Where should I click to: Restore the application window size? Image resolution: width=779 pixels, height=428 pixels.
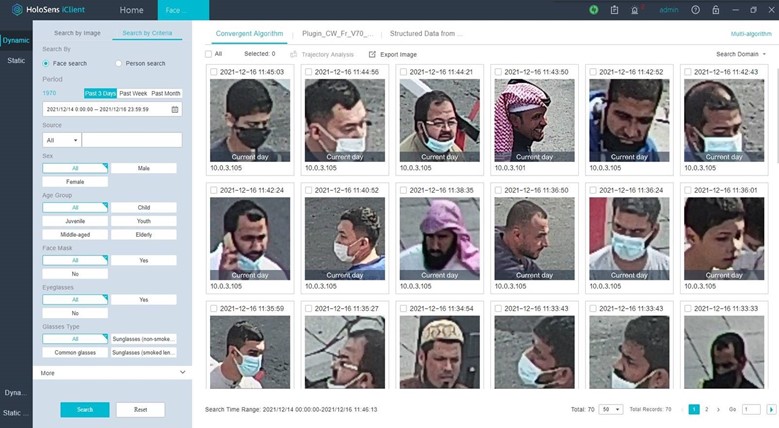(x=754, y=9)
